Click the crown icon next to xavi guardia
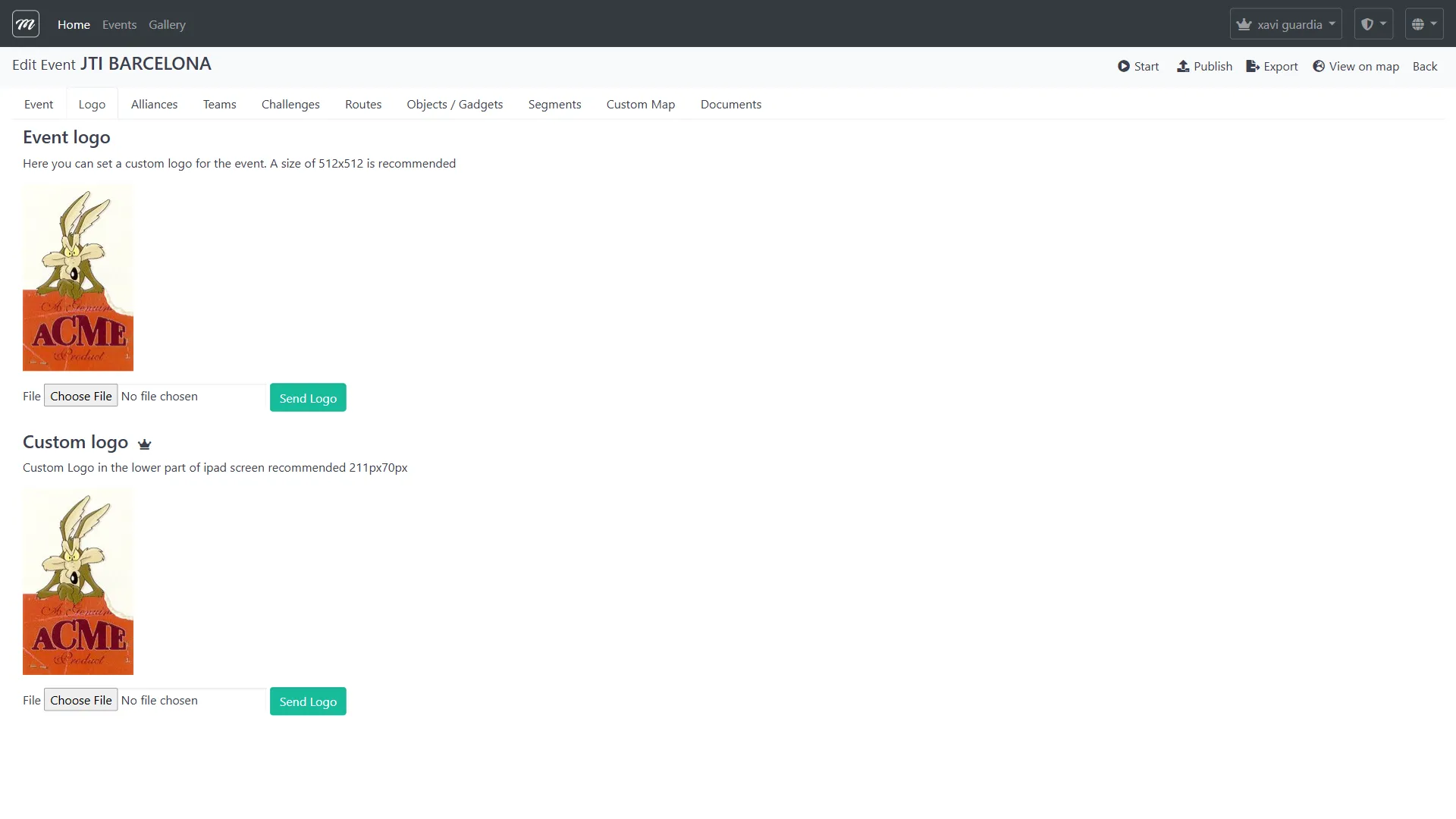The width and height of the screenshot is (1456, 819). tap(1244, 24)
